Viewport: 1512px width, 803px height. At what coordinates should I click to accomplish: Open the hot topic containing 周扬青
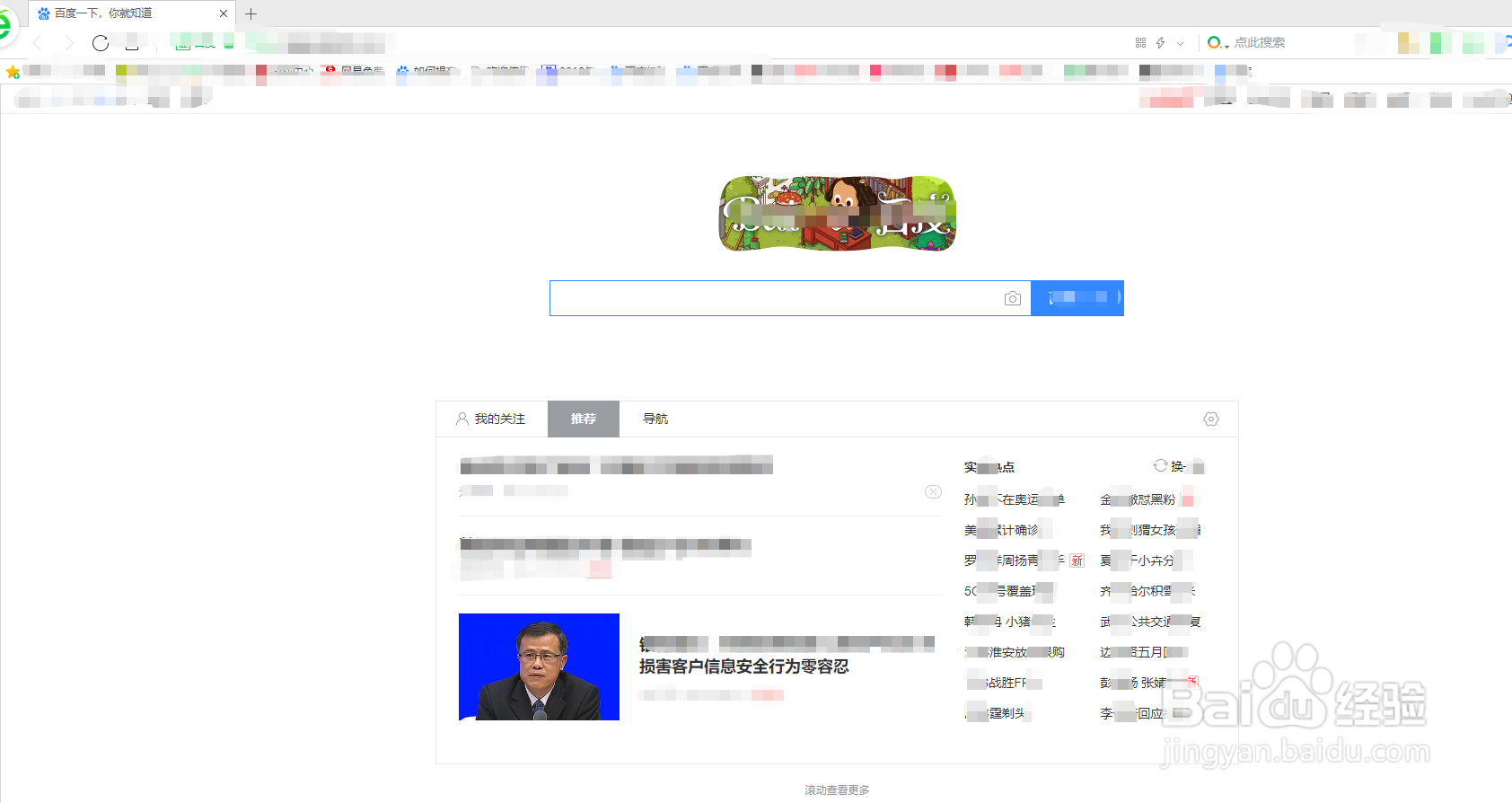pos(1015,560)
